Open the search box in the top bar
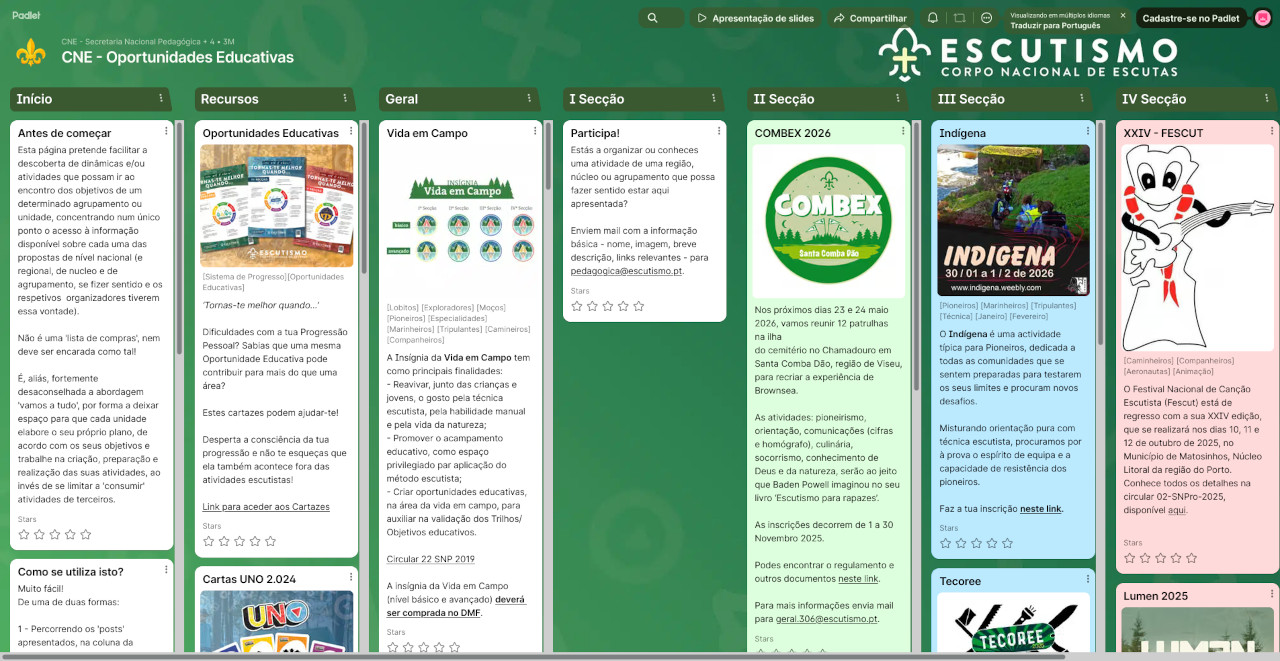 pos(662,18)
